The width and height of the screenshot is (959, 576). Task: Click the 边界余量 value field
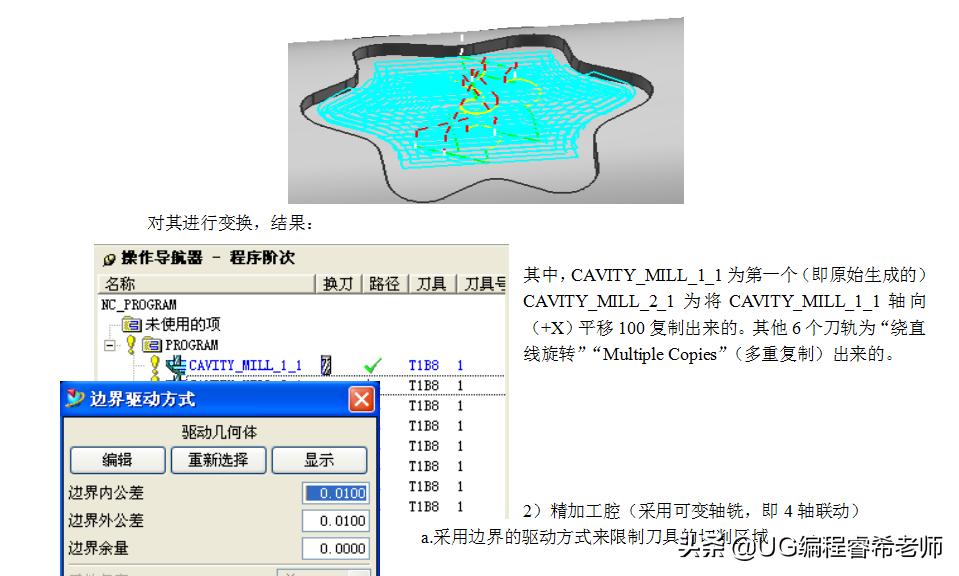(335, 548)
